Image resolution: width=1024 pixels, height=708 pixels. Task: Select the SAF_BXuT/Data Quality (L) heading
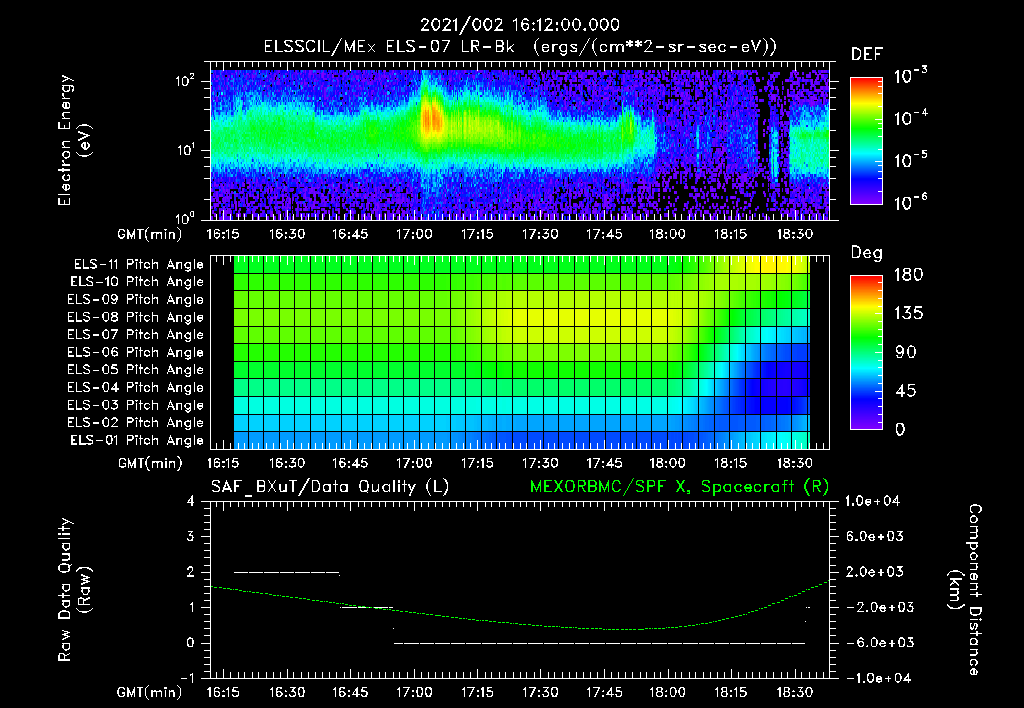coord(330,487)
